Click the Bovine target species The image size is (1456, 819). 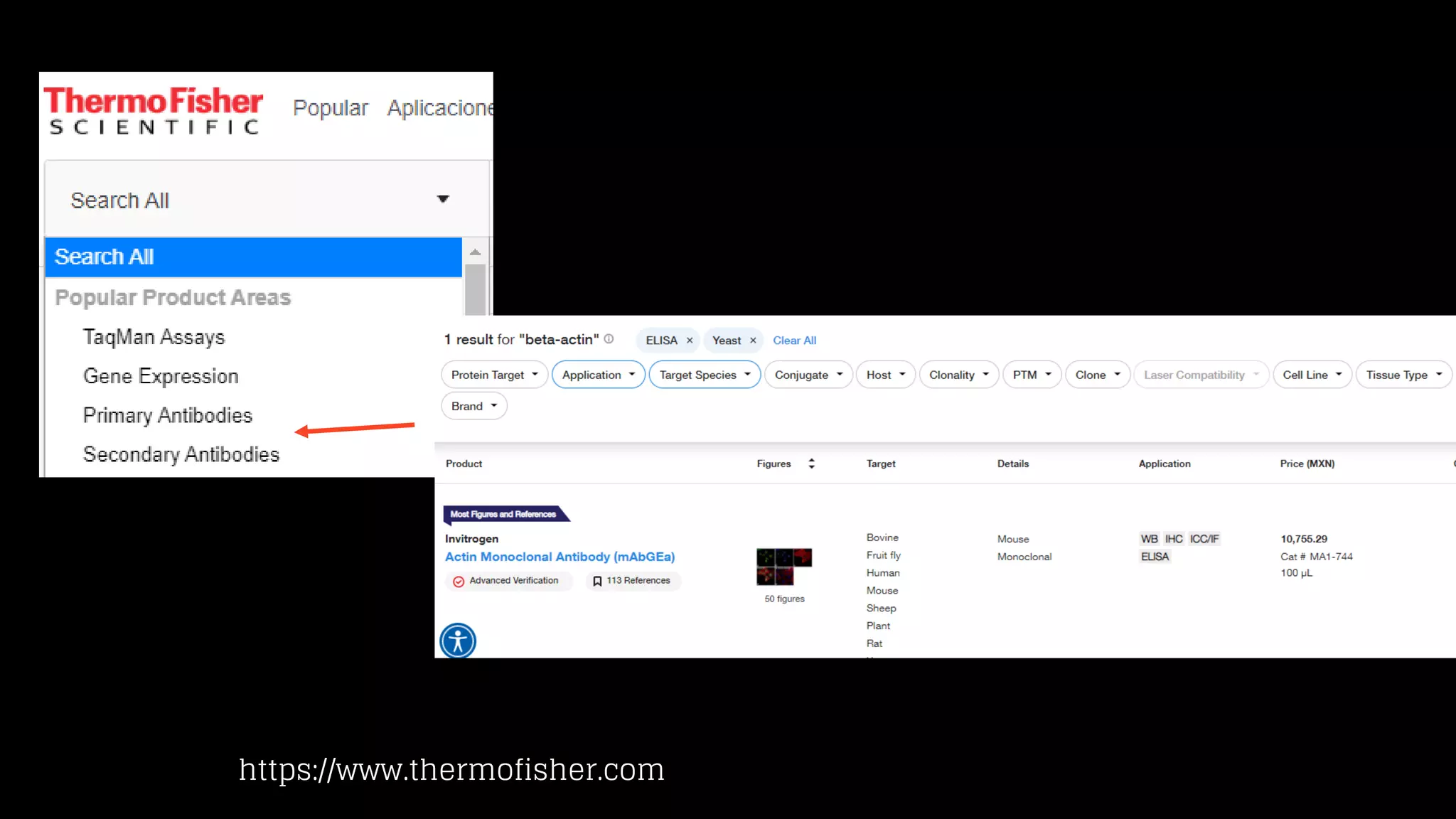tap(882, 537)
